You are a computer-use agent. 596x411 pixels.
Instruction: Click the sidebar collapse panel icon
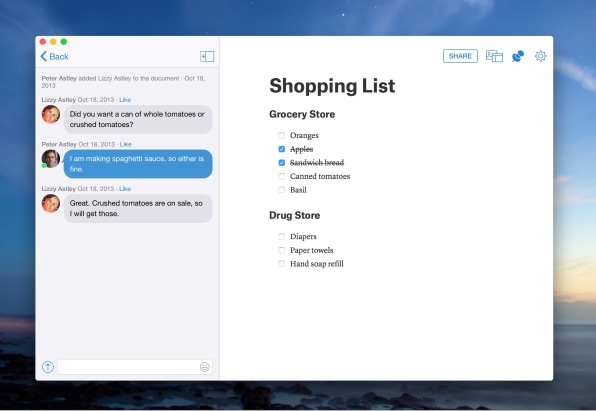click(207, 57)
